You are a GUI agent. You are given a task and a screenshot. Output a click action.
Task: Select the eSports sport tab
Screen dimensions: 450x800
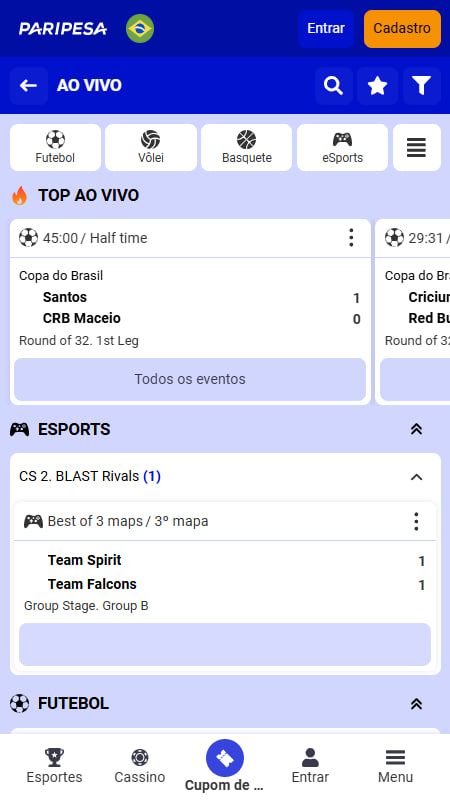tap(342, 147)
